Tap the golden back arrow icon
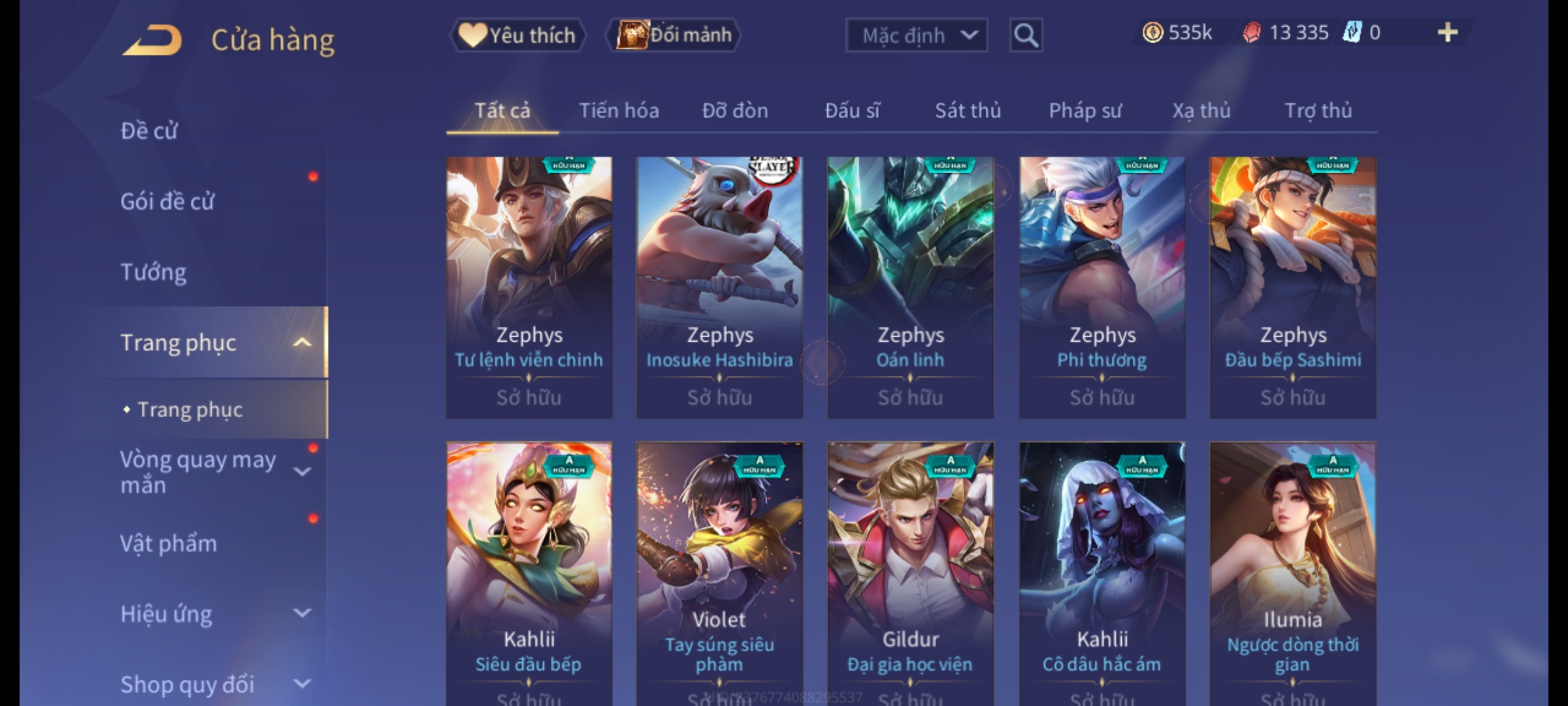Screen dimensions: 1568x706 click(x=152, y=40)
